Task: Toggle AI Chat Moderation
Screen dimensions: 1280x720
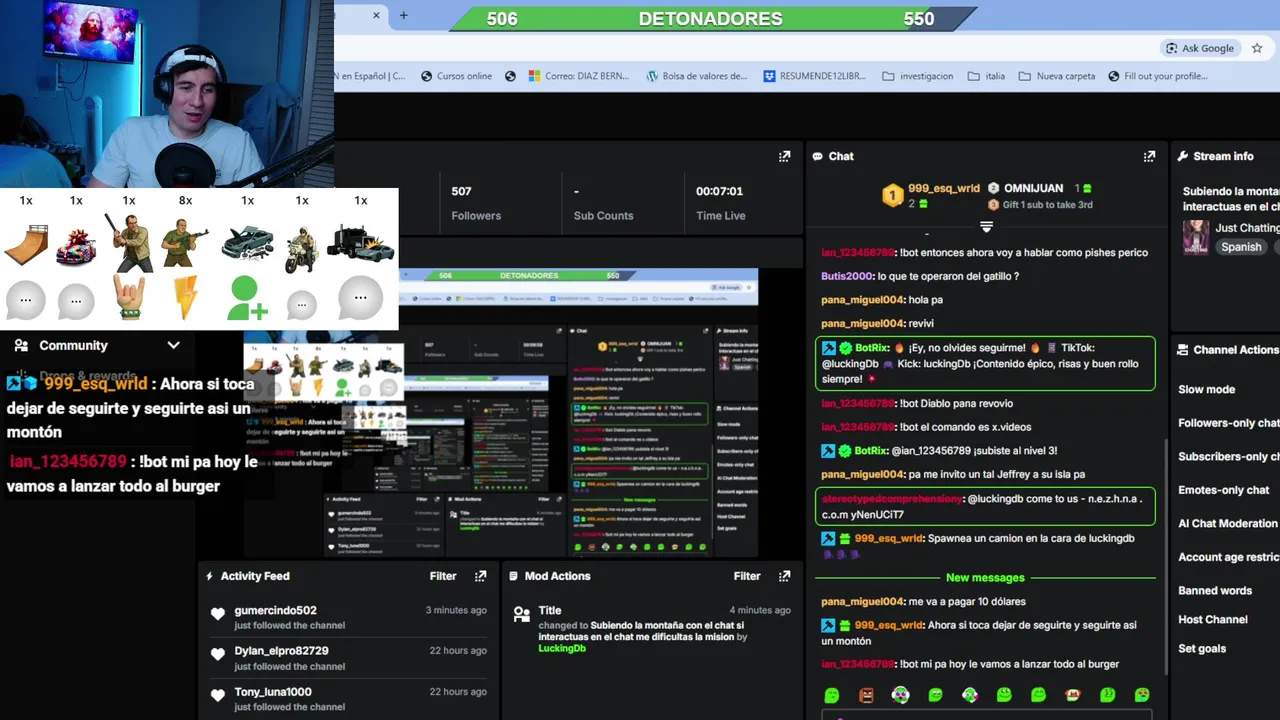Action: [1228, 523]
